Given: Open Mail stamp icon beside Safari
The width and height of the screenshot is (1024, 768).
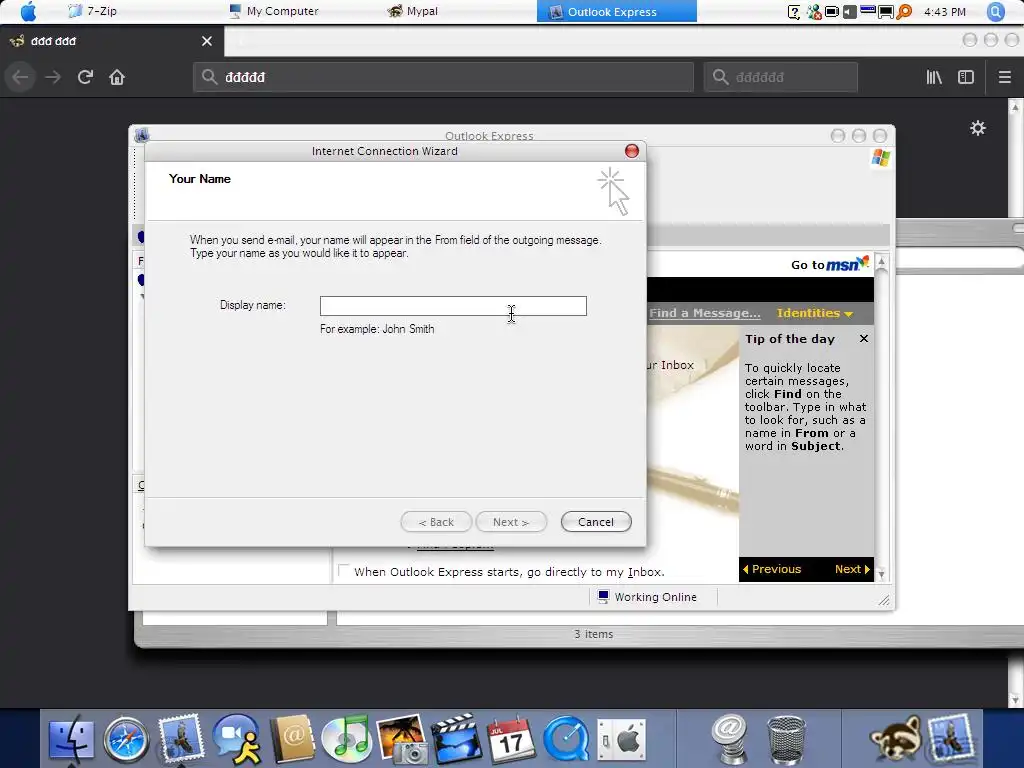Looking at the screenshot, I should click(x=180, y=739).
